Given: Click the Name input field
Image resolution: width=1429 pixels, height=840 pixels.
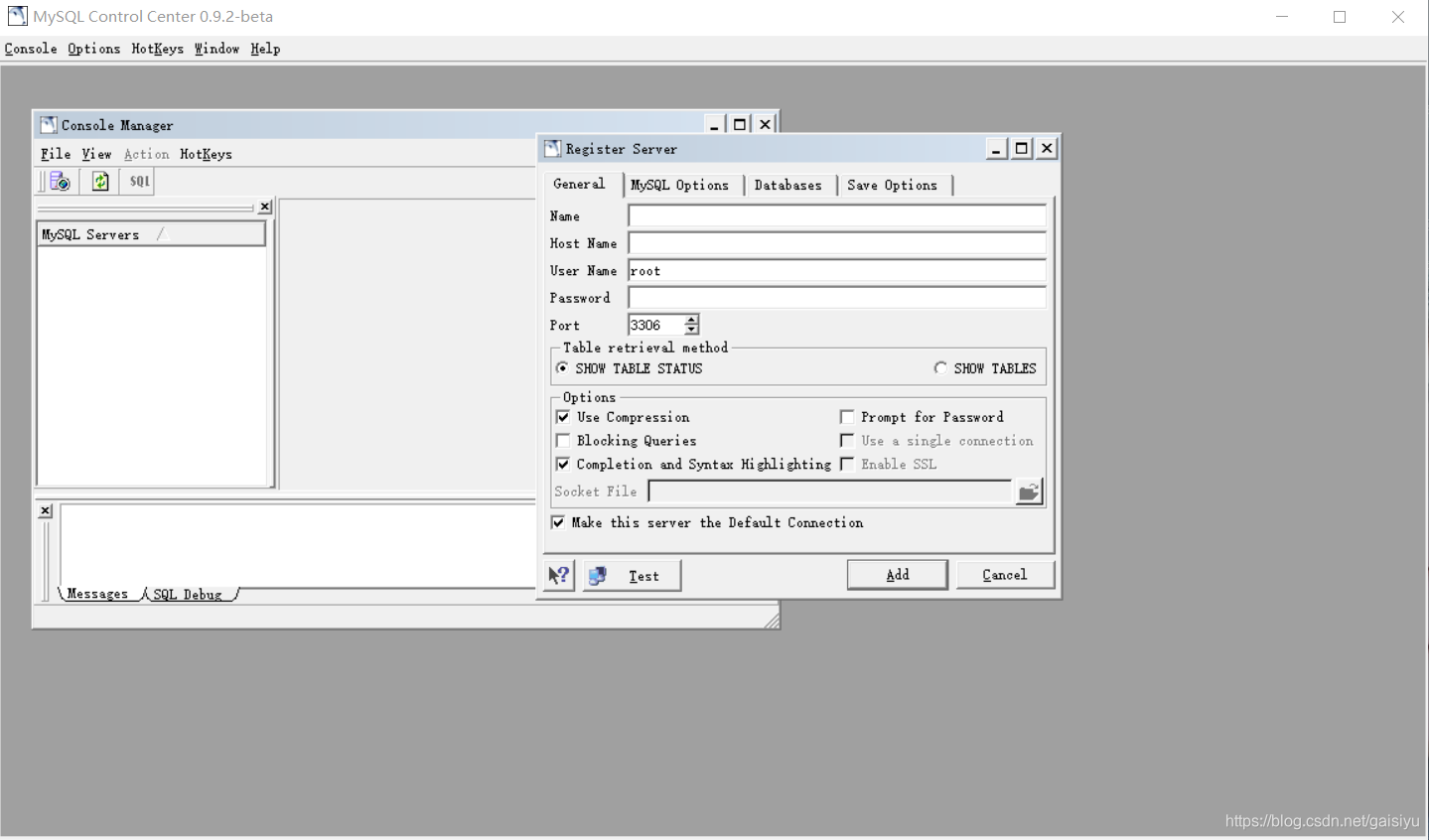Looking at the screenshot, I should 837,215.
